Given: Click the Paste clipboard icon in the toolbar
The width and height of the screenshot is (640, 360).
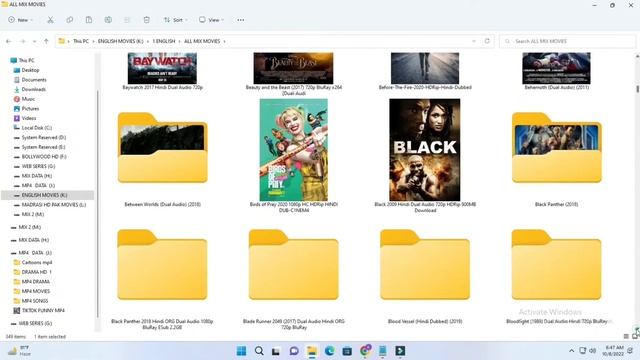Looking at the screenshot, I should (x=89, y=20).
